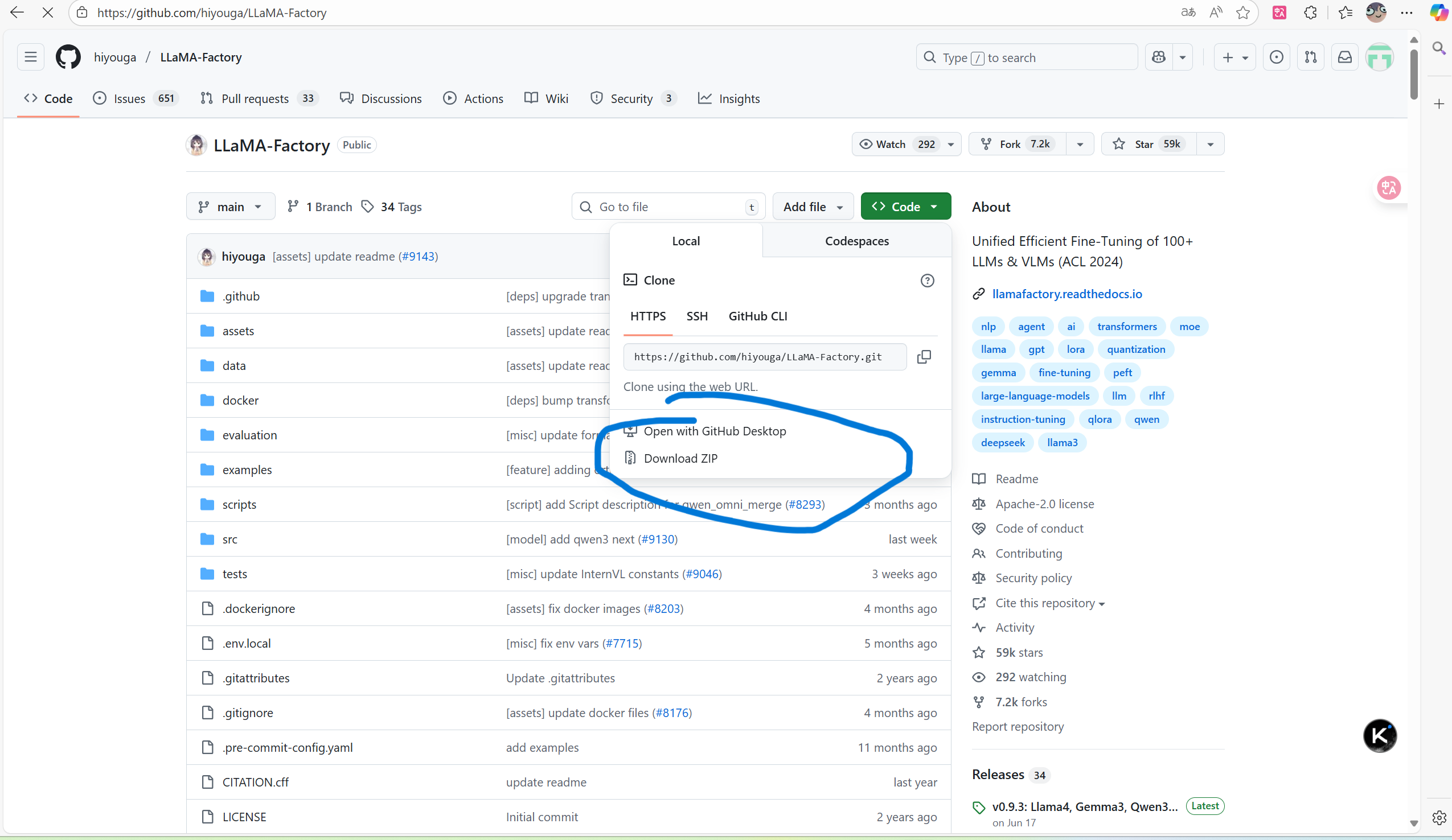Open Edge sidebar settings gear icon
The height and width of the screenshot is (840, 1452).
[x=1439, y=817]
